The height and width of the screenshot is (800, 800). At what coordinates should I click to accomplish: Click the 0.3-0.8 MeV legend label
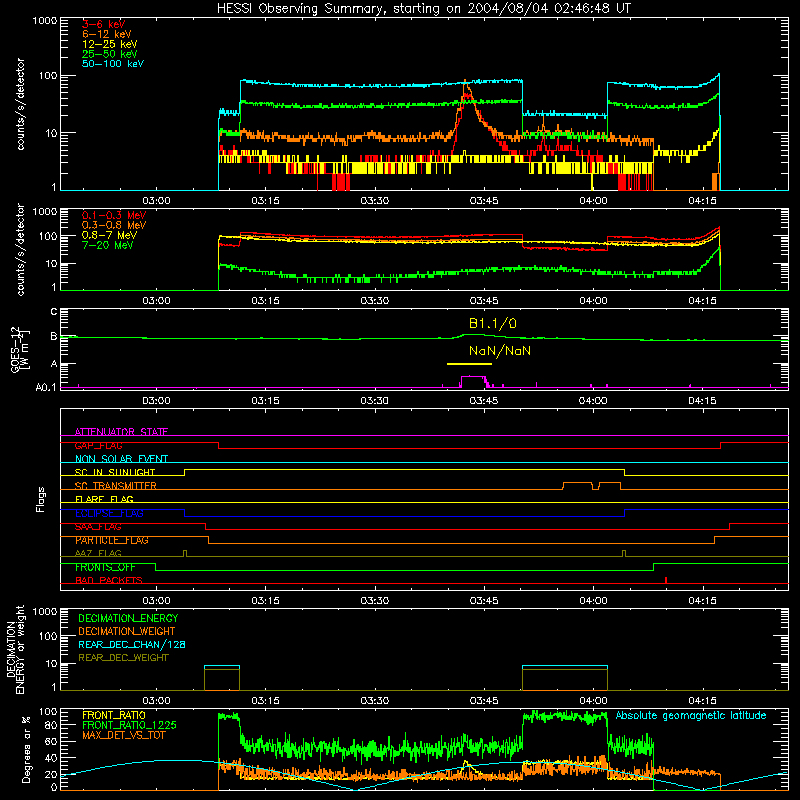(113, 225)
